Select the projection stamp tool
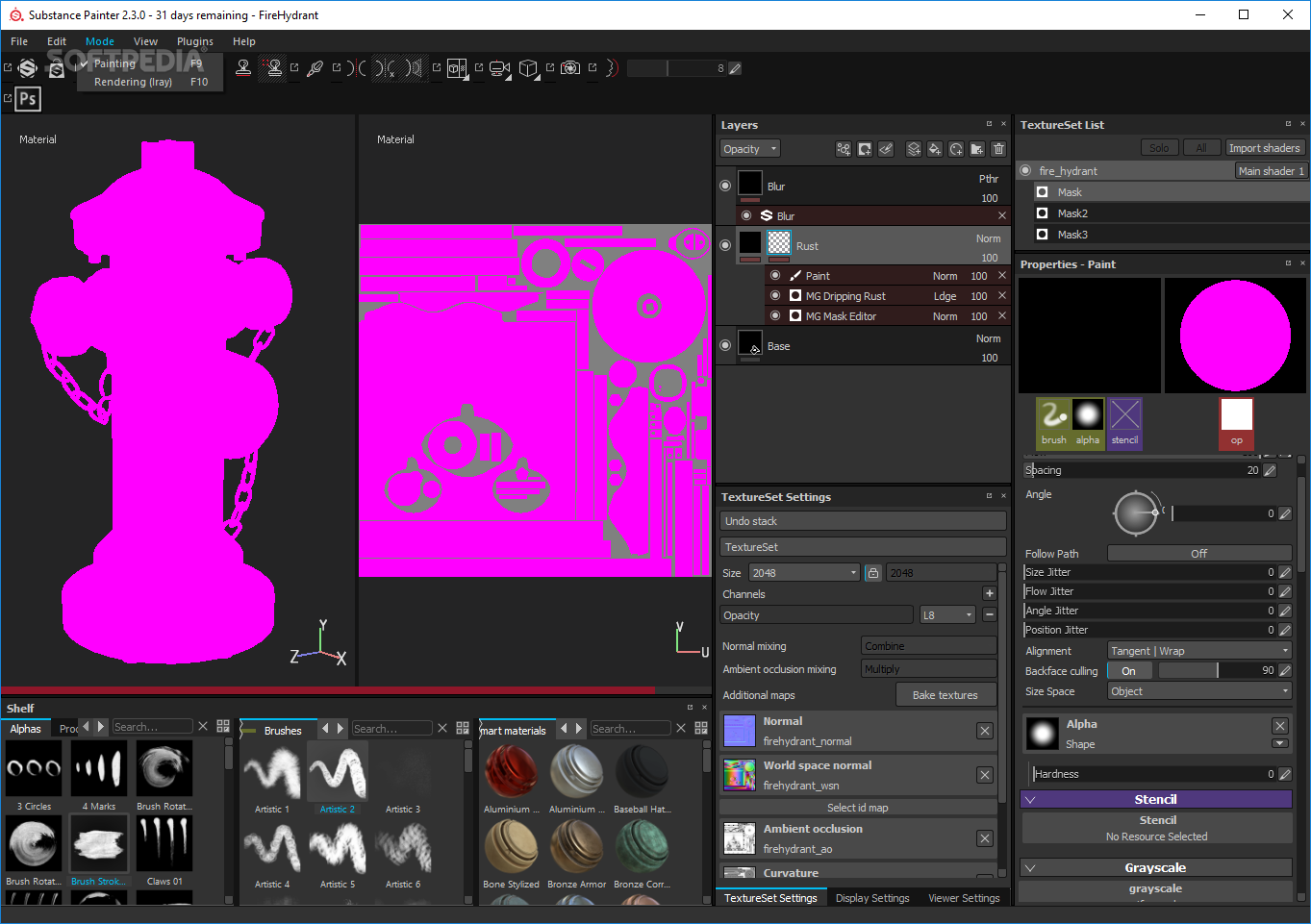 coord(243,67)
